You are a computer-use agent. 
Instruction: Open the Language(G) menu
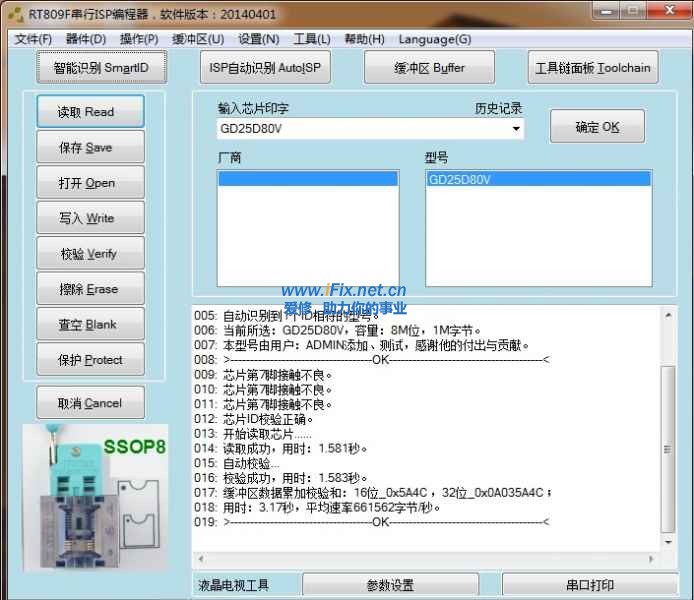[435, 39]
